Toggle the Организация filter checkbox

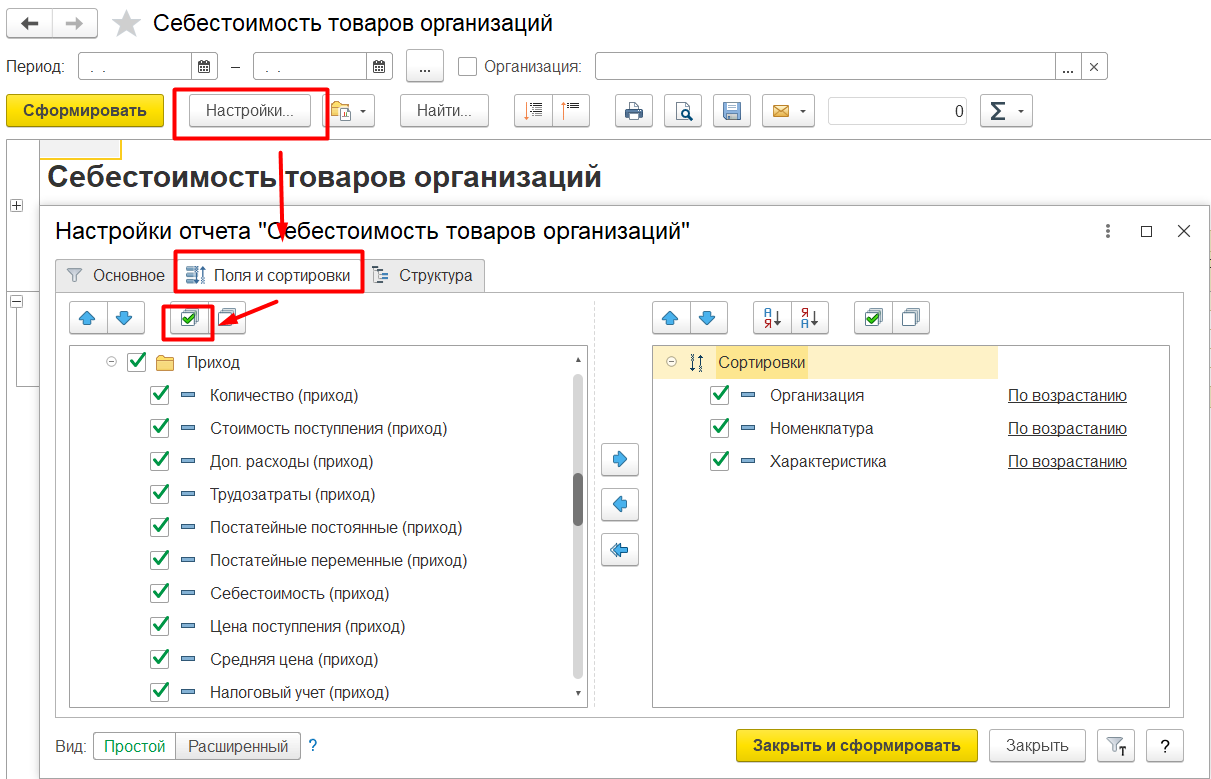point(467,67)
